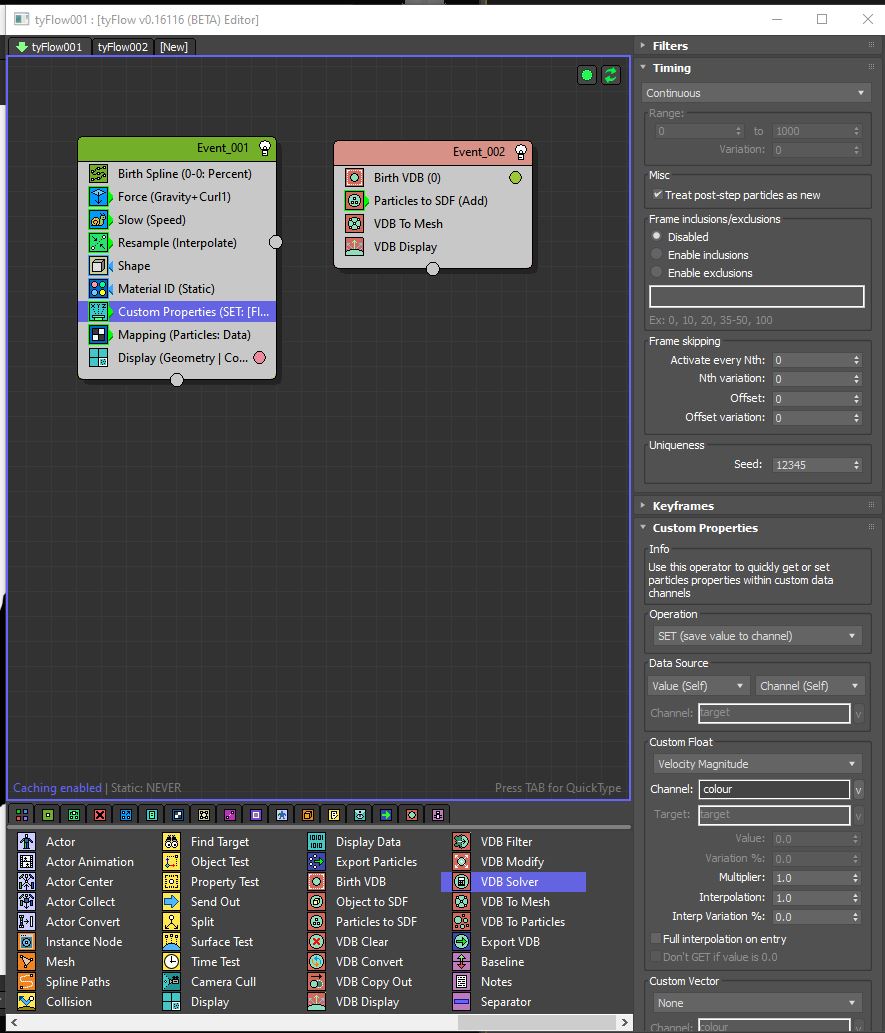Check Full interpolation on entry
Image resolution: width=885 pixels, height=1033 pixels.
(656, 939)
